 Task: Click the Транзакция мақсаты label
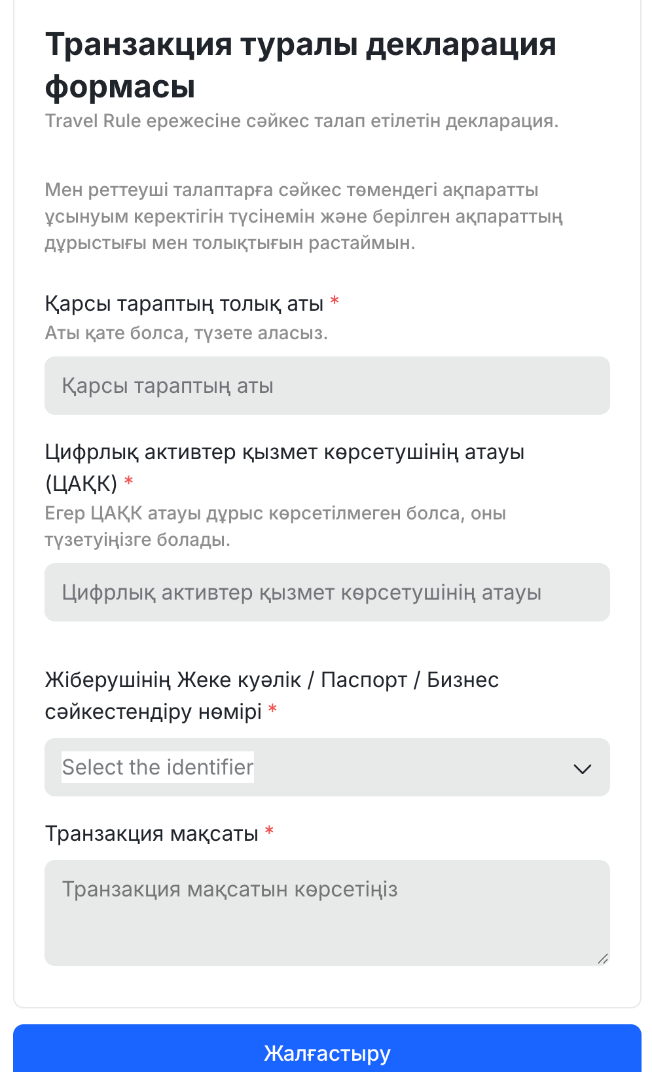coord(152,833)
